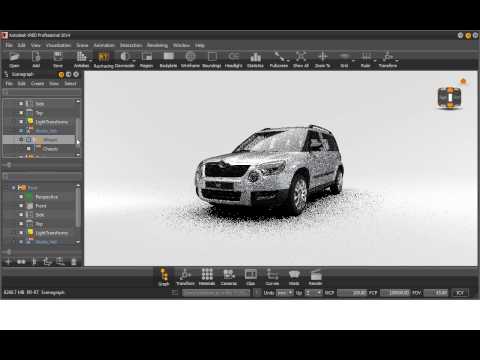Viewport: 480px width, 360px height.
Task: Click the NCP value field
Action: tap(352, 293)
